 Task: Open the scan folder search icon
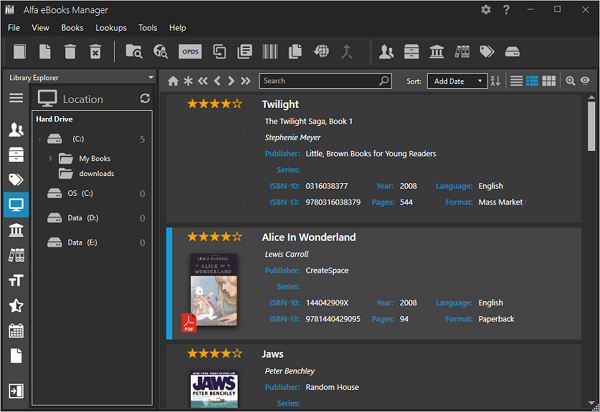[x=134, y=51]
